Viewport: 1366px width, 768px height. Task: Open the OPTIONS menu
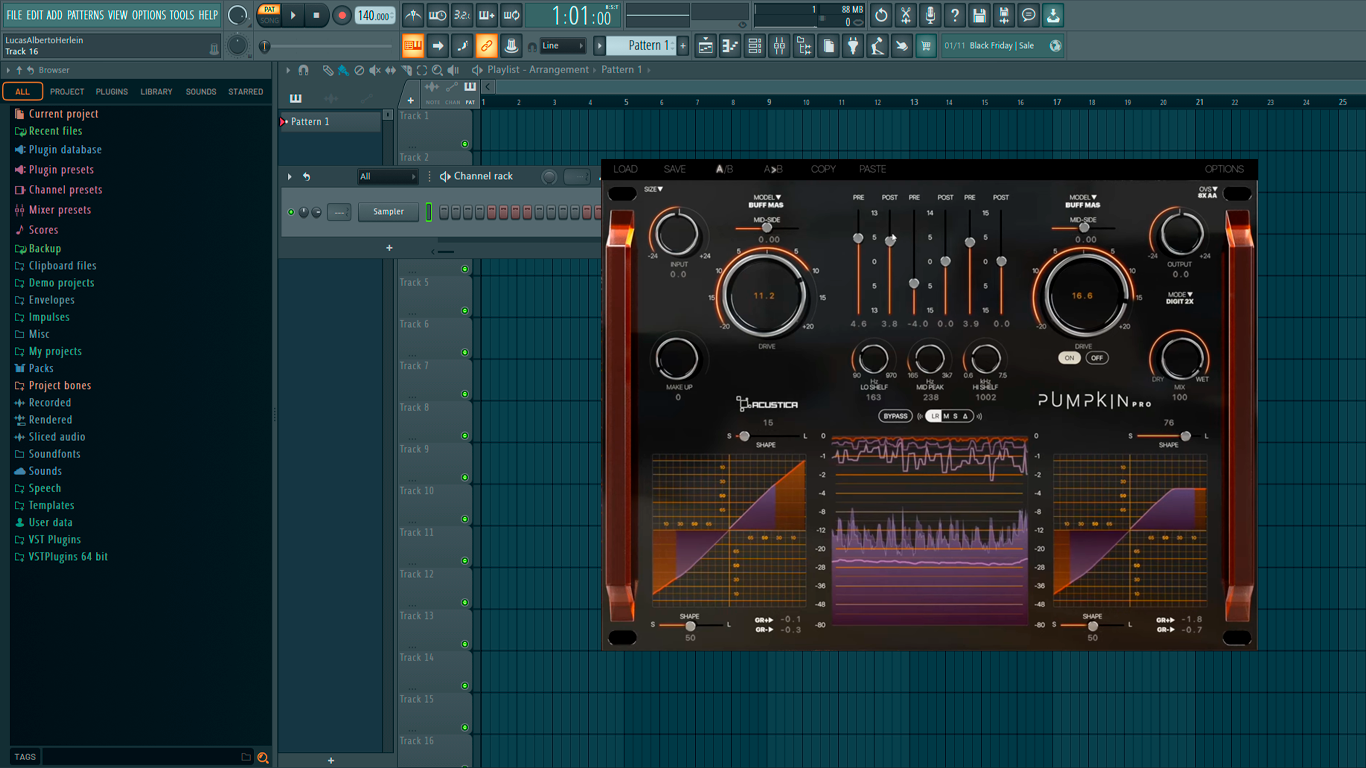(x=149, y=15)
